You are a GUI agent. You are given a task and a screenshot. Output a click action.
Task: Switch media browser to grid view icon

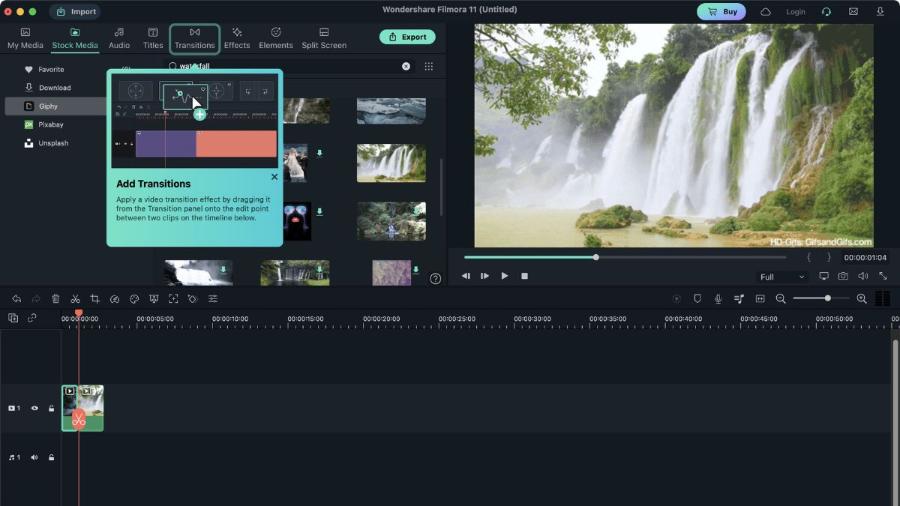429,67
